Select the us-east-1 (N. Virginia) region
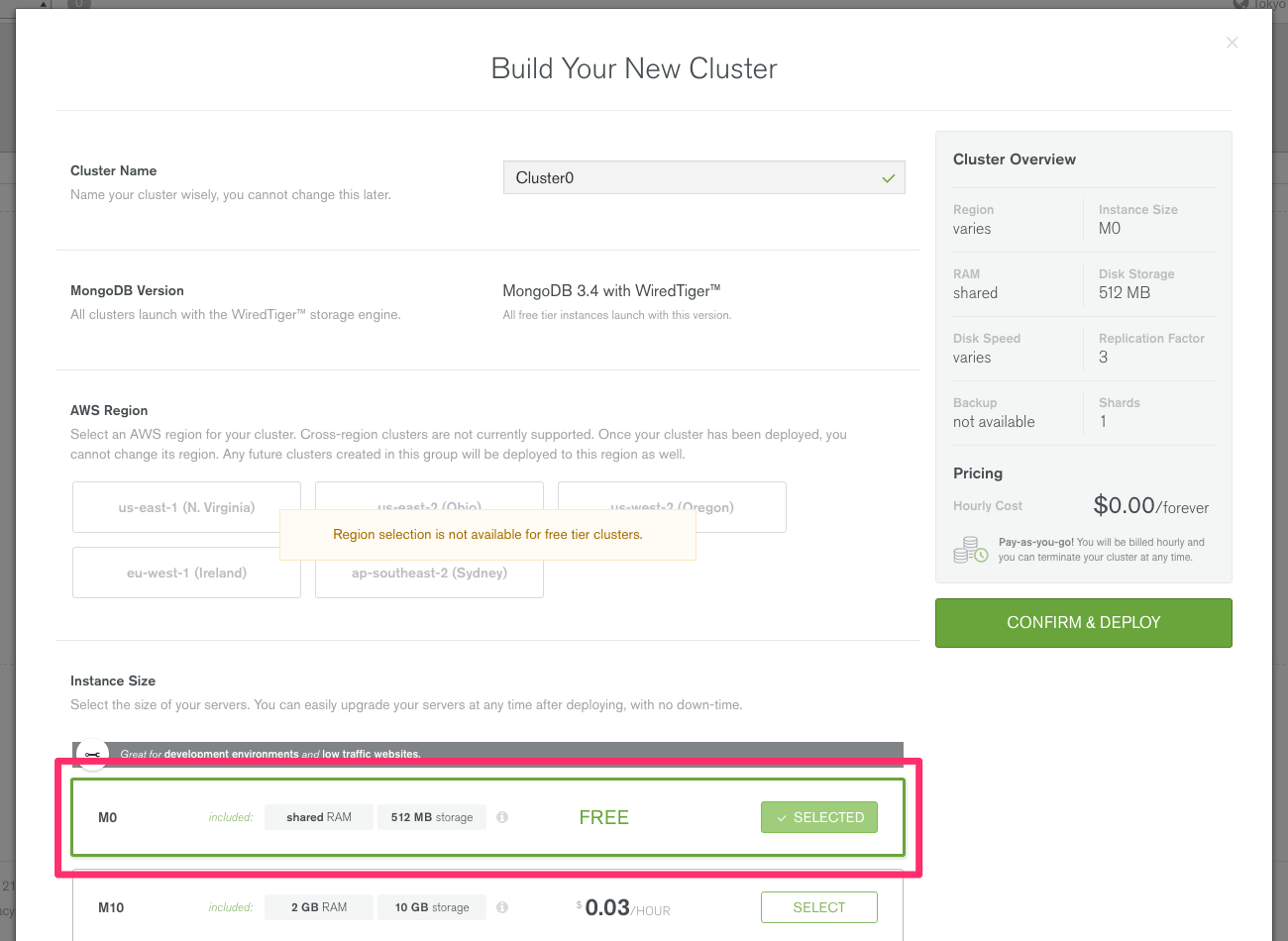This screenshot has height=941, width=1288. pyautogui.click(x=186, y=507)
